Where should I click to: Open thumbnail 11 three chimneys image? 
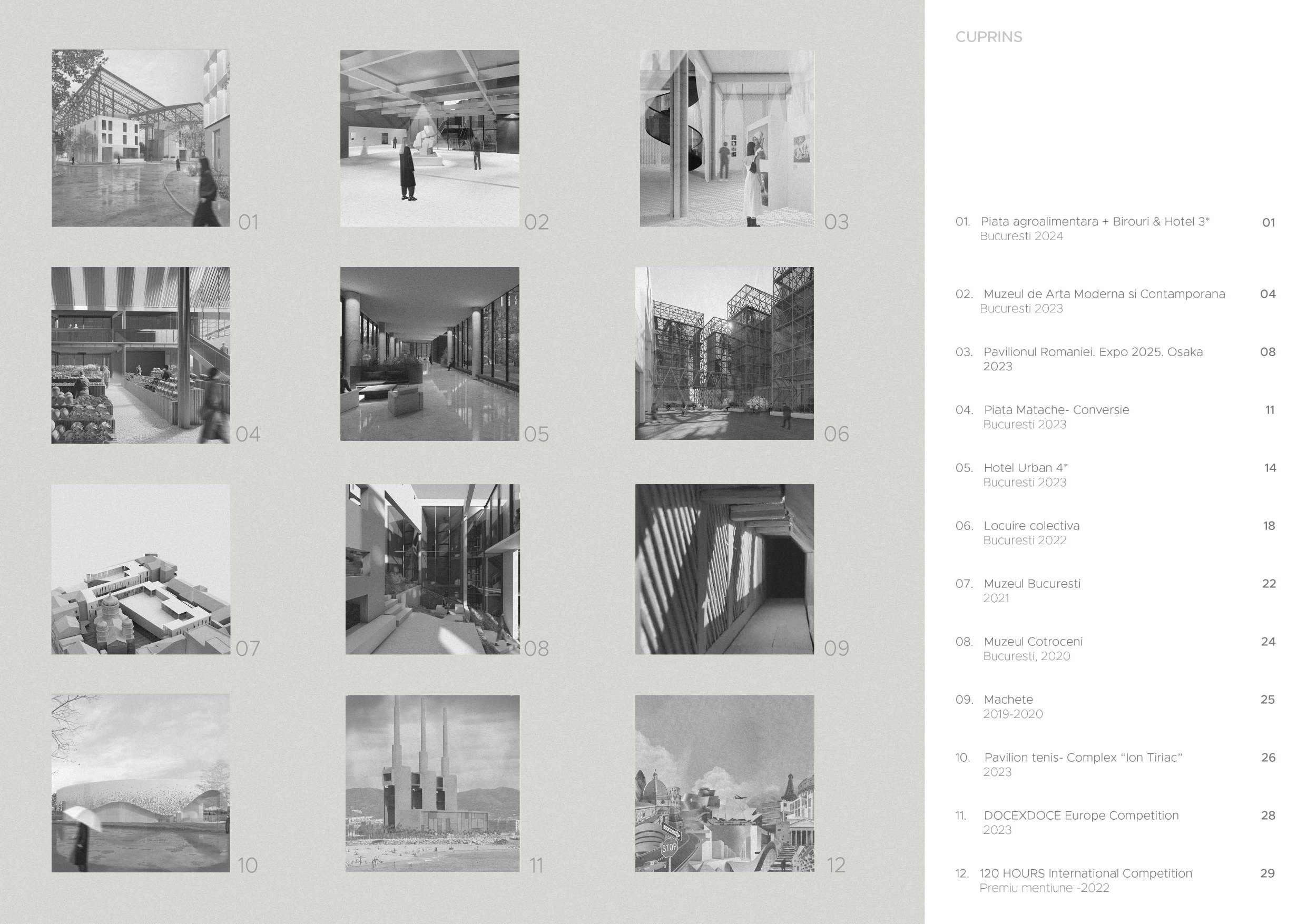[x=433, y=783]
